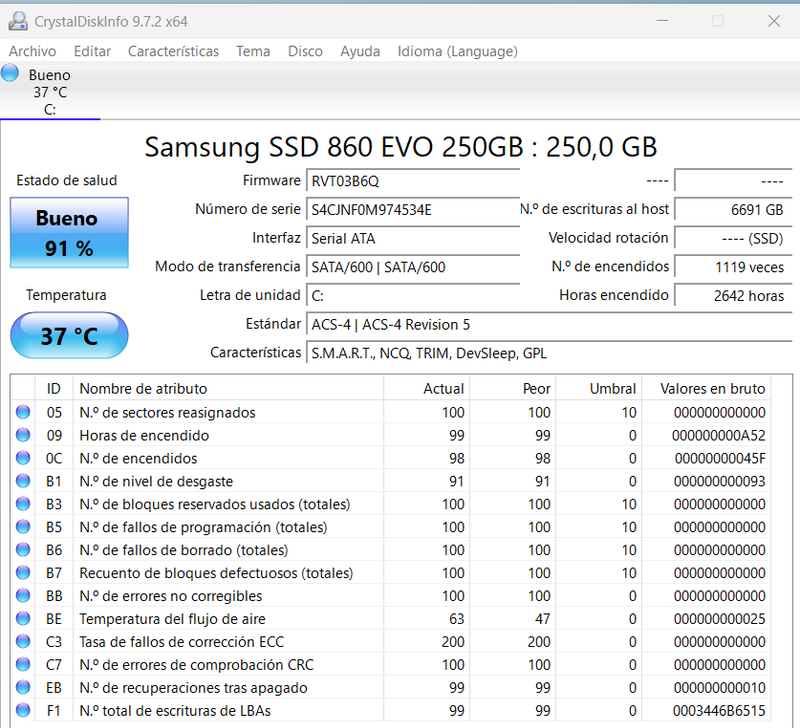Click the Peor column header

tap(513, 388)
